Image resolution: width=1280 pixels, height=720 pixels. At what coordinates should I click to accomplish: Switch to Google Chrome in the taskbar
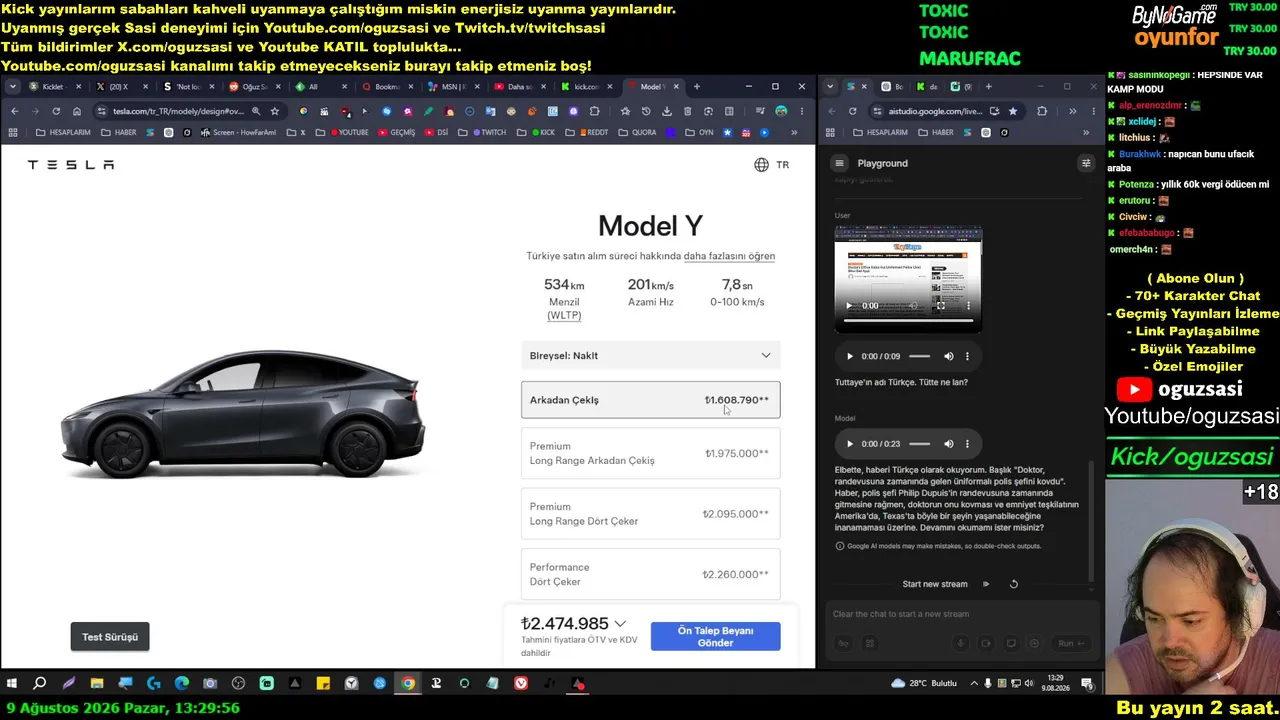pos(408,684)
